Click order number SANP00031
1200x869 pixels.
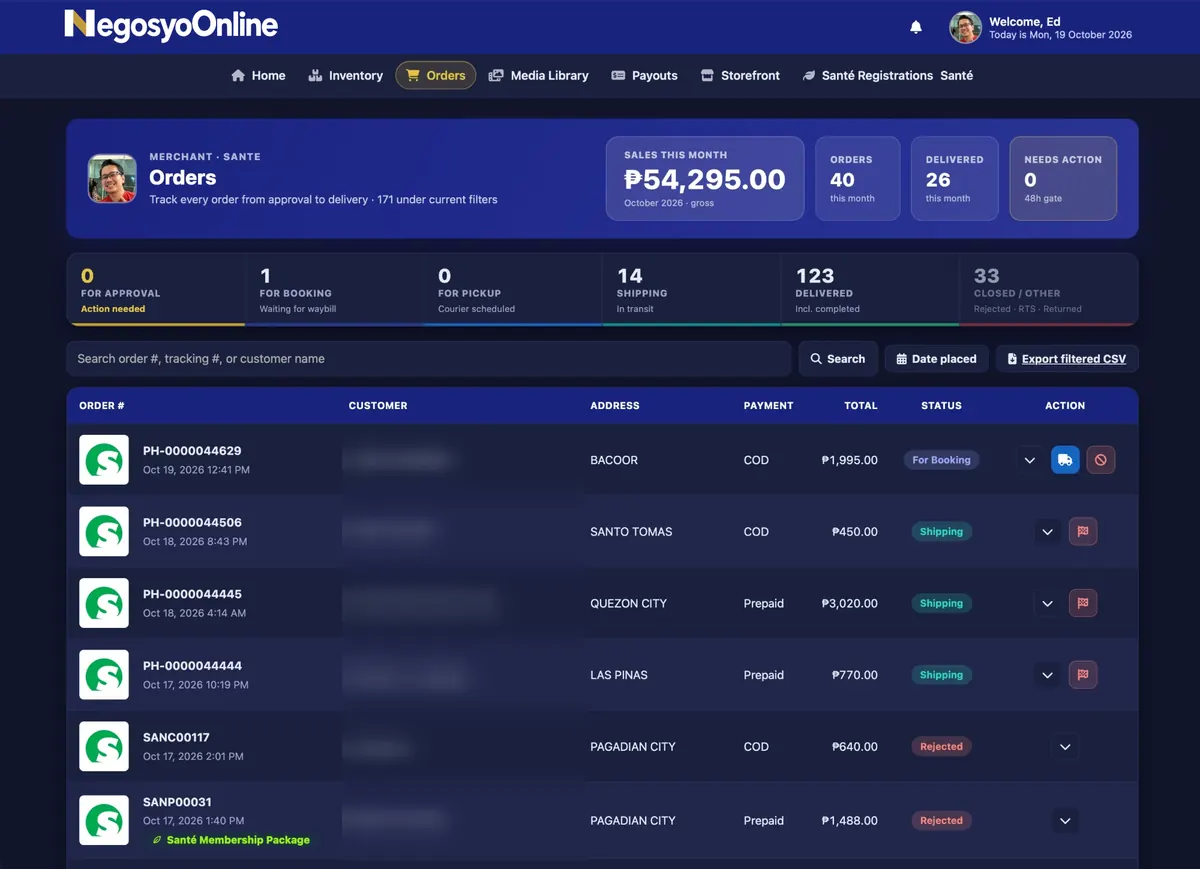pos(177,802)
